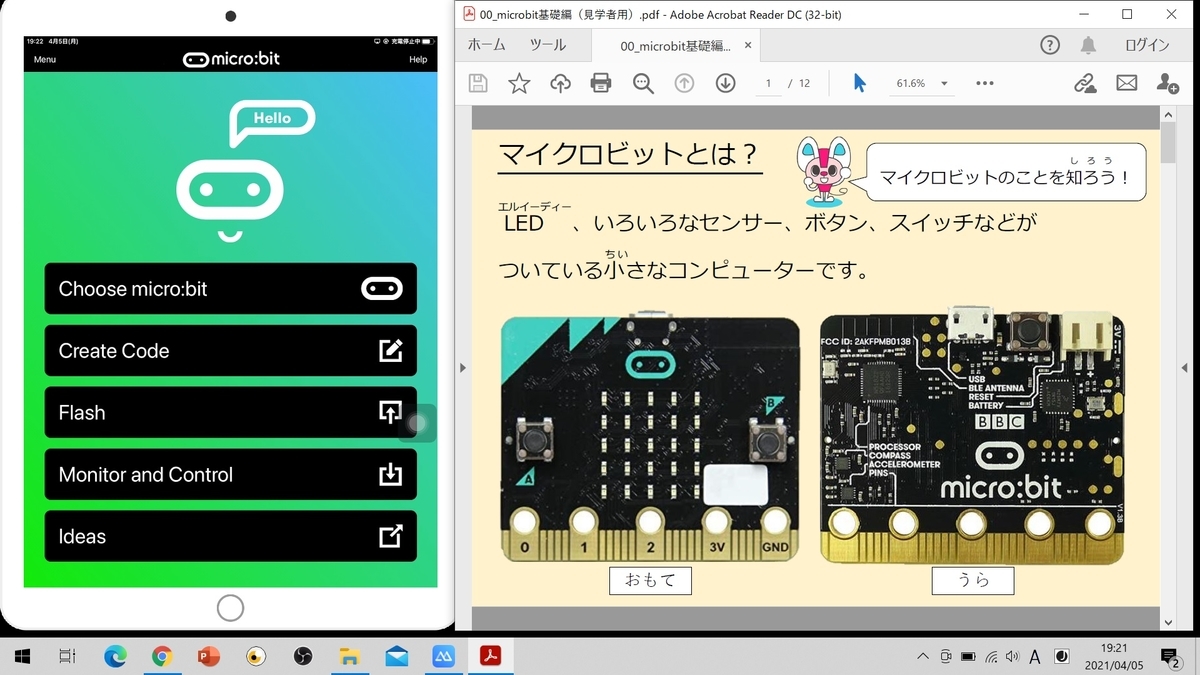
Task: Open the 61.6% zoom level dropdown
Action: pyautogui.click(x=921, y=83)
